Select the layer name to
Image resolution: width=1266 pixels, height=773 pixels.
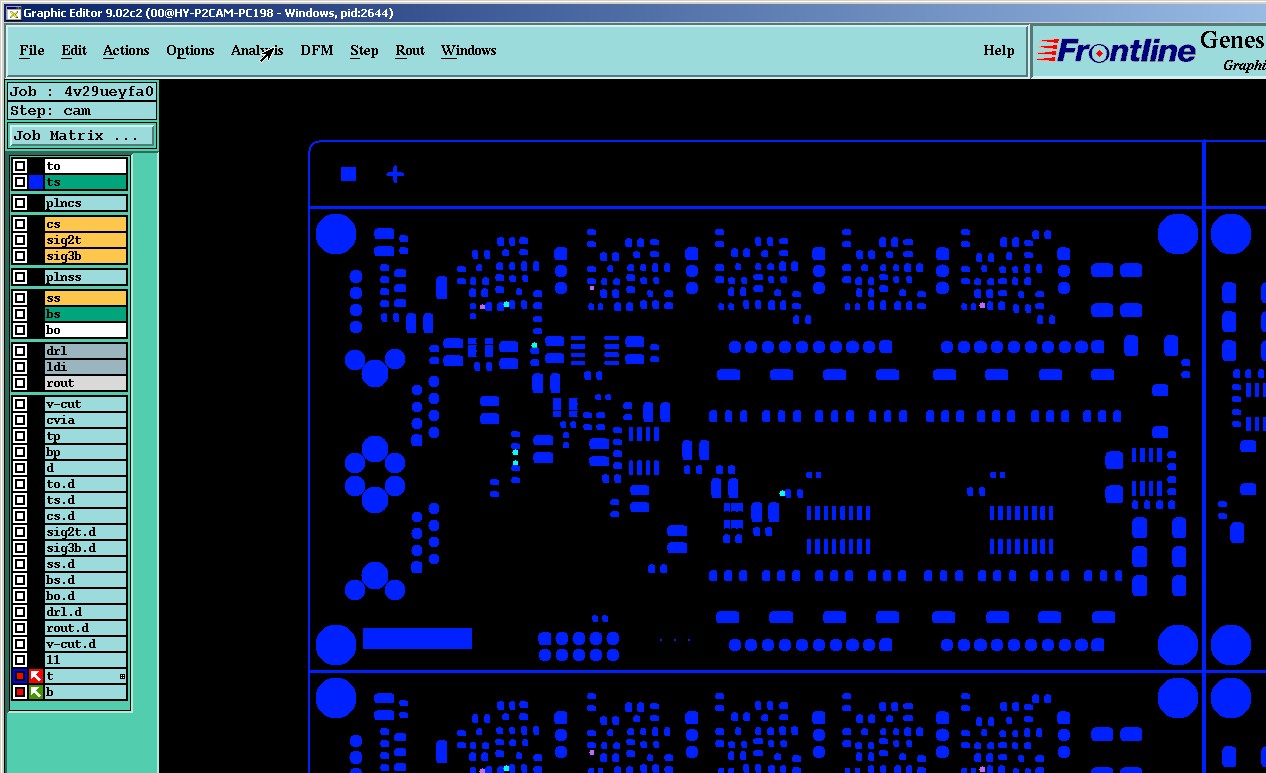coord(86,166)
